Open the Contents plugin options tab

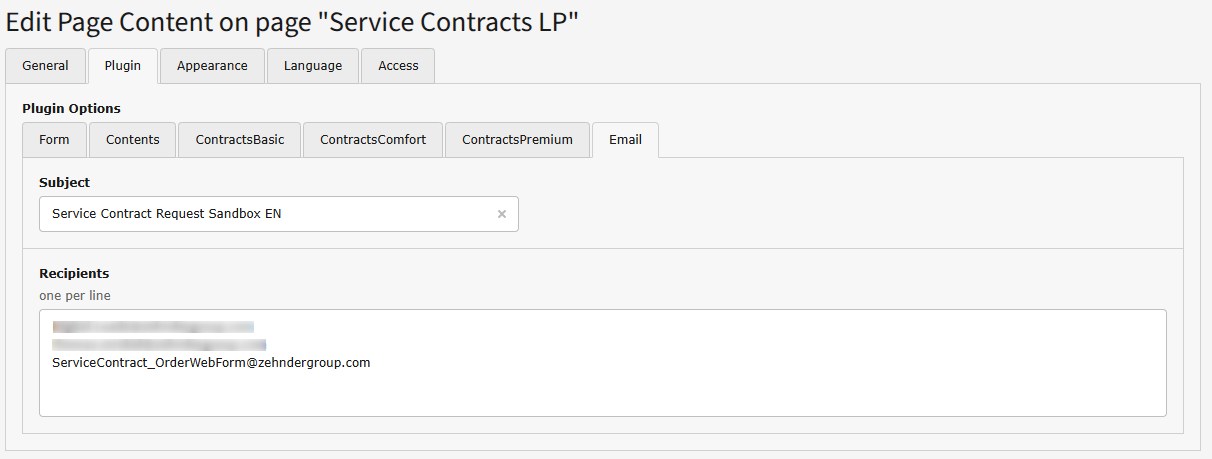pos(133,140)
